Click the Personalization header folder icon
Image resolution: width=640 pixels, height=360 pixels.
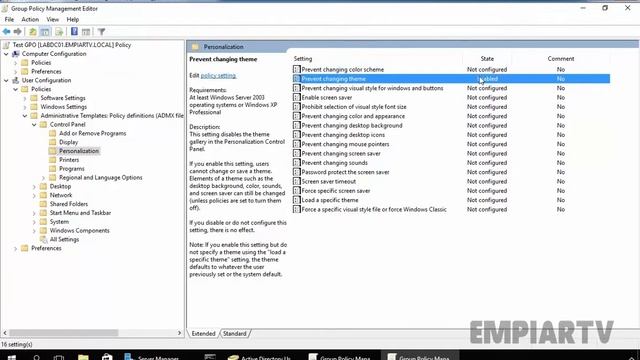[x=196, y=47]
